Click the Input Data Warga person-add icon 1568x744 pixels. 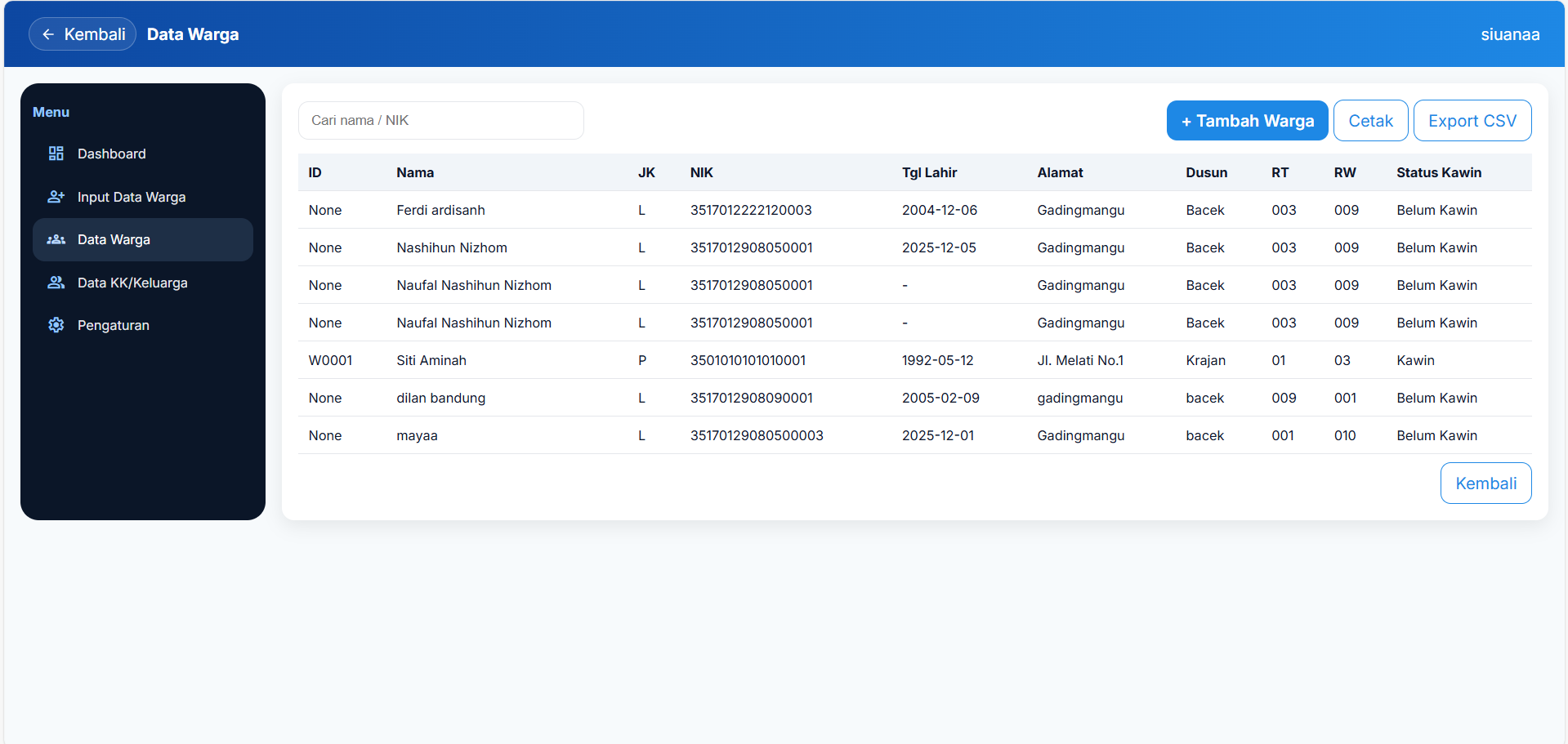[56, 197]
